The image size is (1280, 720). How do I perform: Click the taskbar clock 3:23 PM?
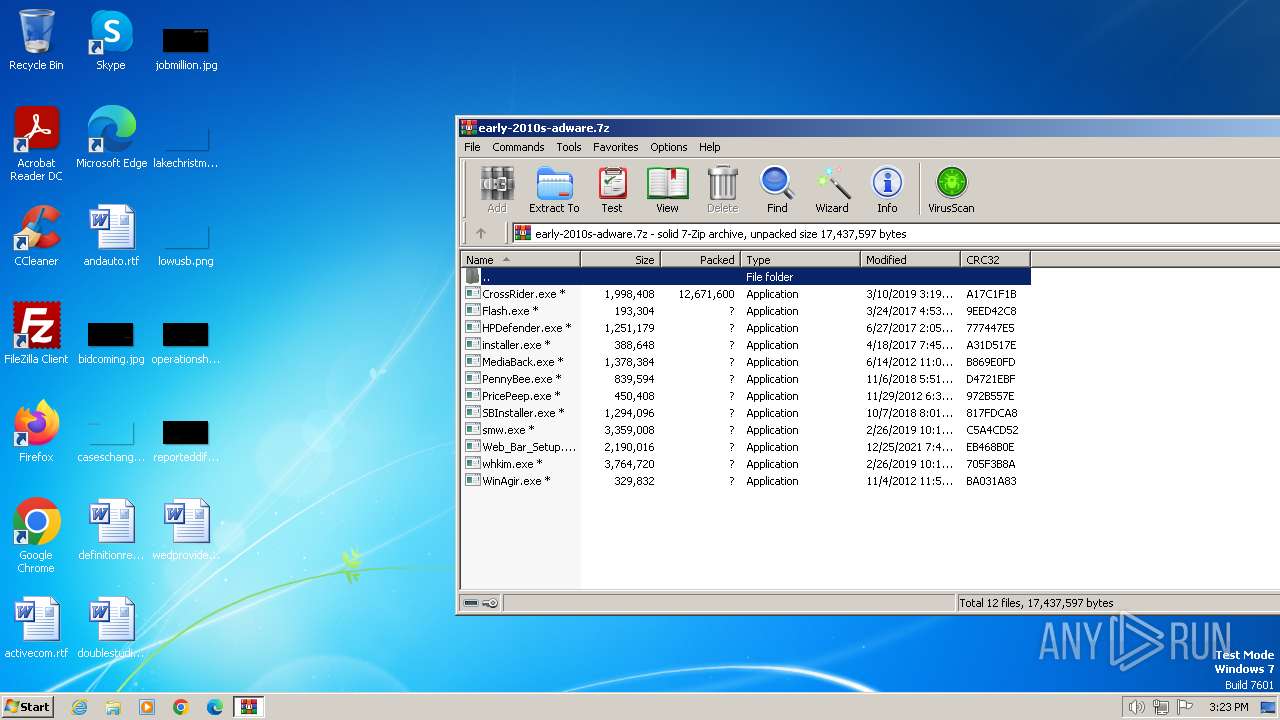tap(1228, 707)
